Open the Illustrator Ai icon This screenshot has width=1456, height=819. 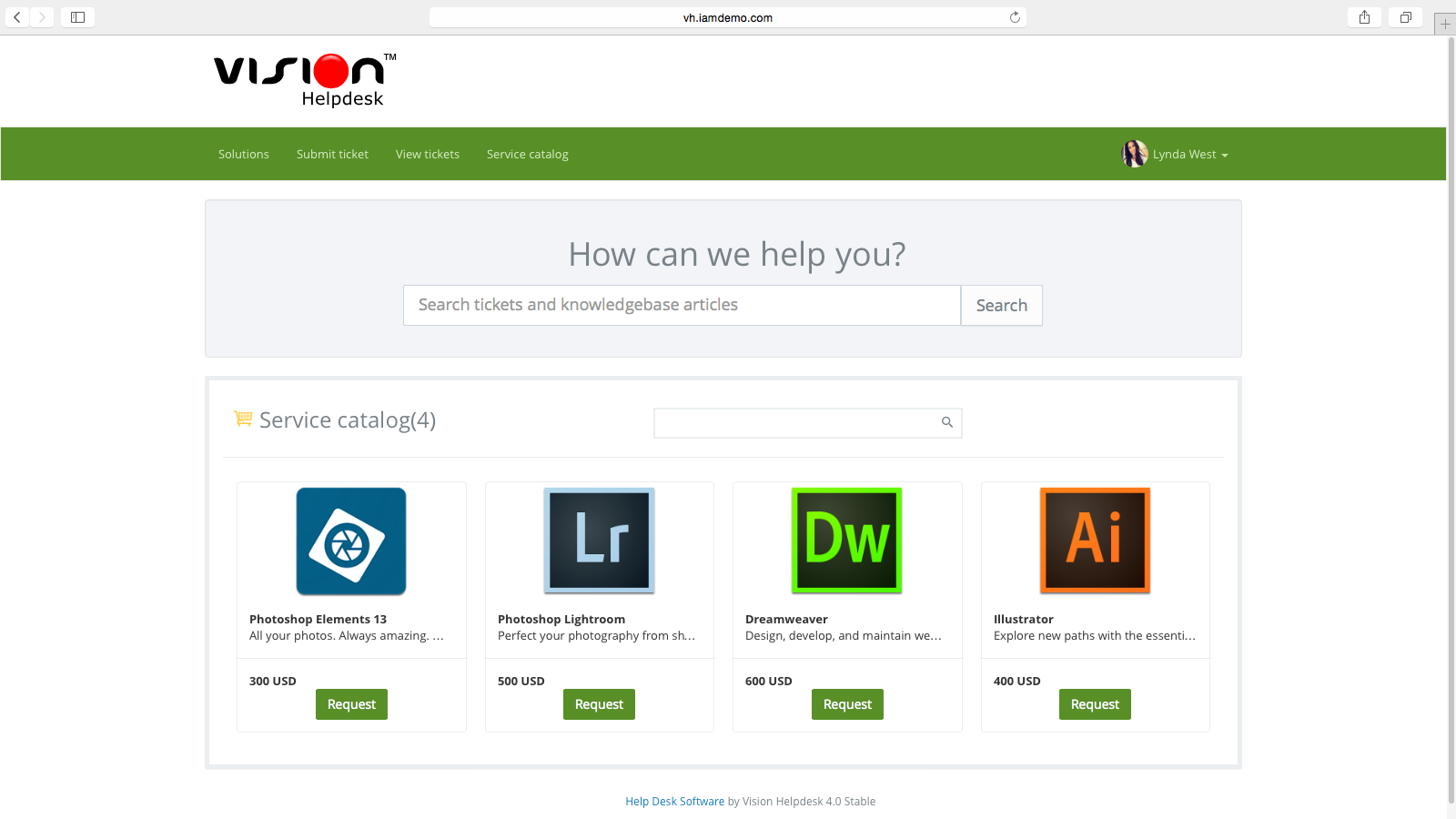coord(1095,541)
